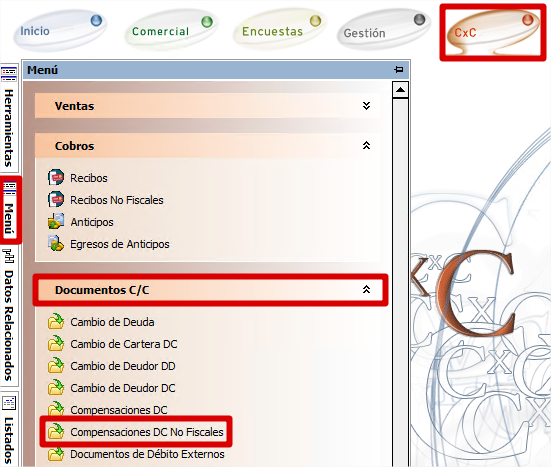
Task: Click the Listados sidebar icon
Action: point(9,403)
